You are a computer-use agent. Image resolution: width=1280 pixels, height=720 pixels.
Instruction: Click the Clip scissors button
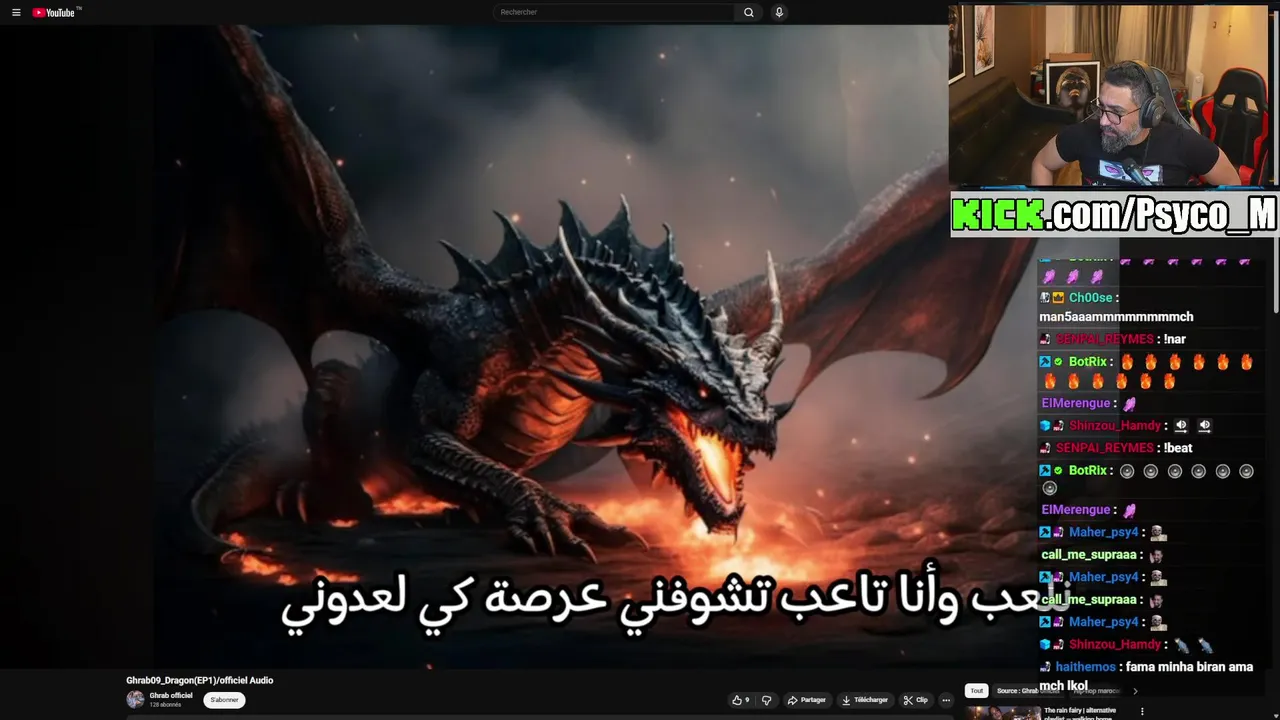coord(915,700)
